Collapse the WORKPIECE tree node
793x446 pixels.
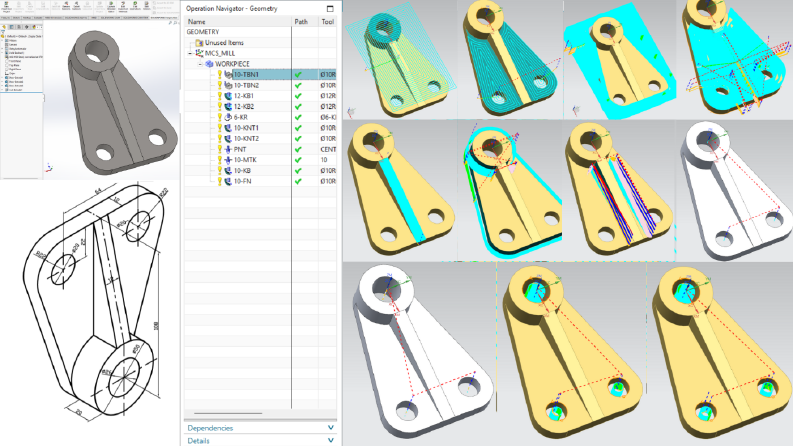(200, 64)
